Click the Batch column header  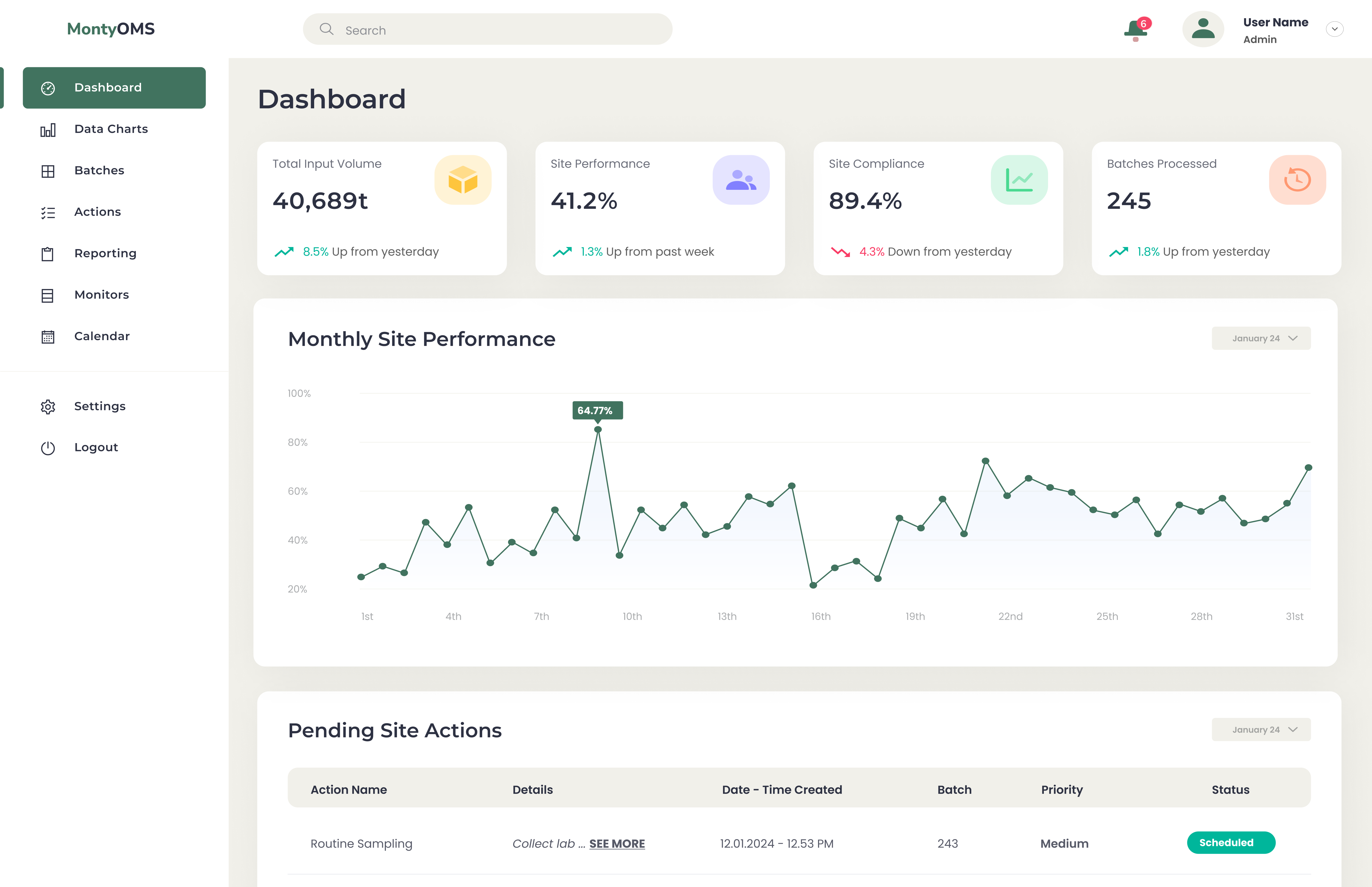click(x=954, y=790)
